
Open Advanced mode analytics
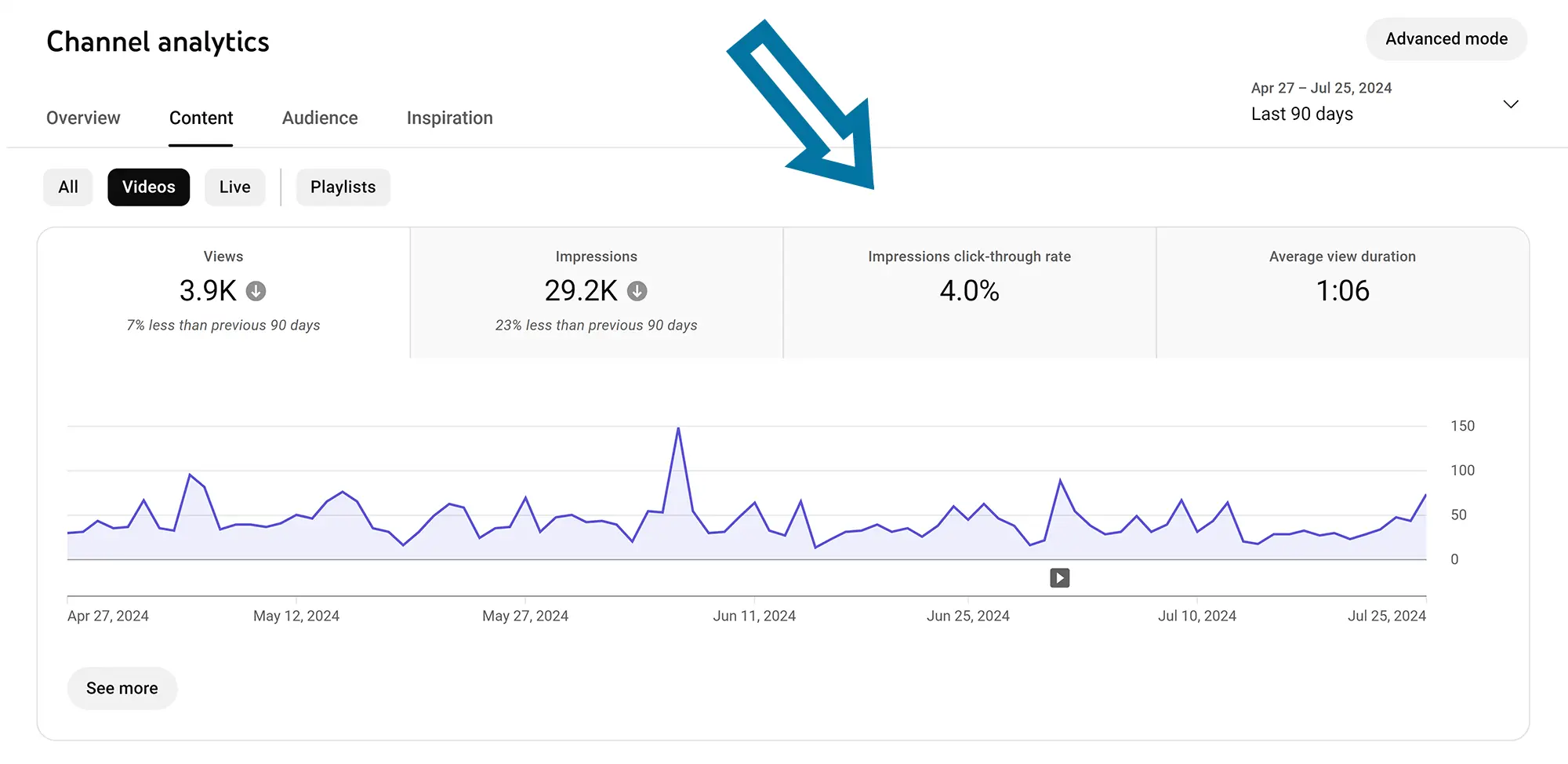pyautogui.click(x=1446, y=38)
